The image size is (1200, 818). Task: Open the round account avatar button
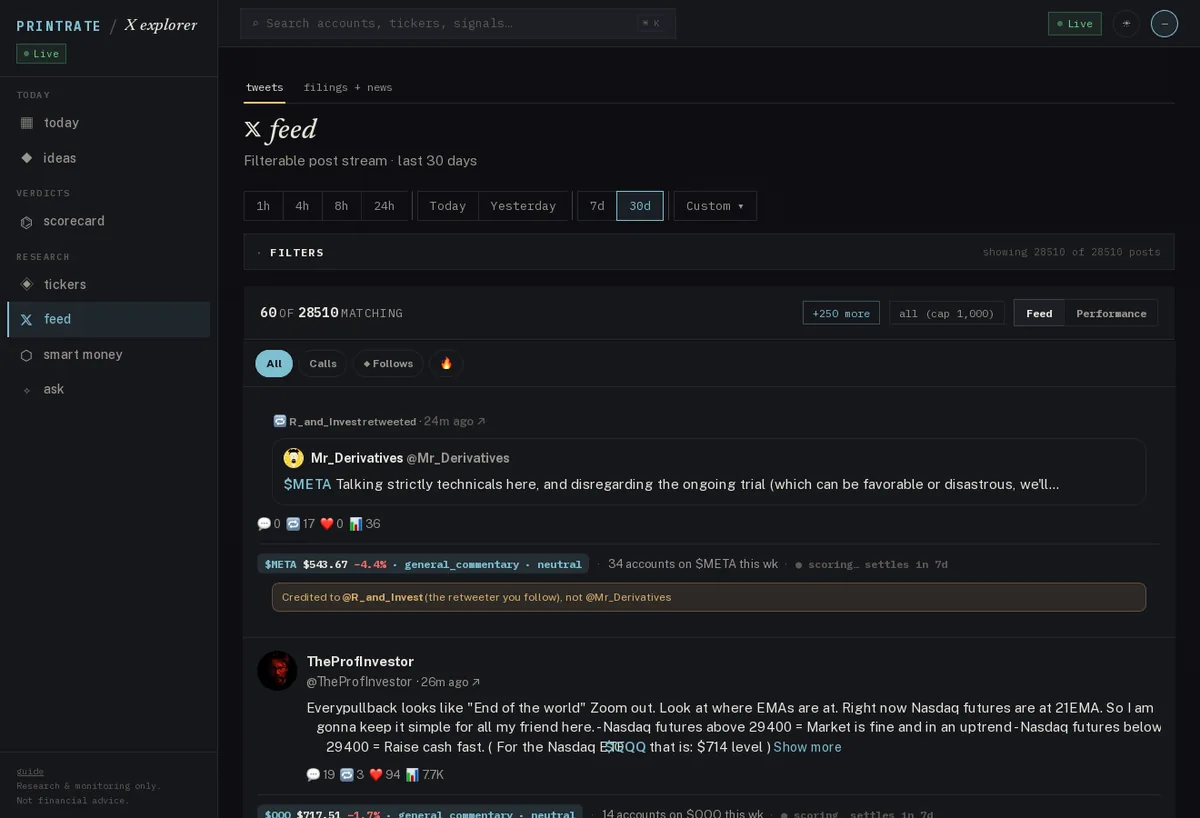tap(1164, 24)
